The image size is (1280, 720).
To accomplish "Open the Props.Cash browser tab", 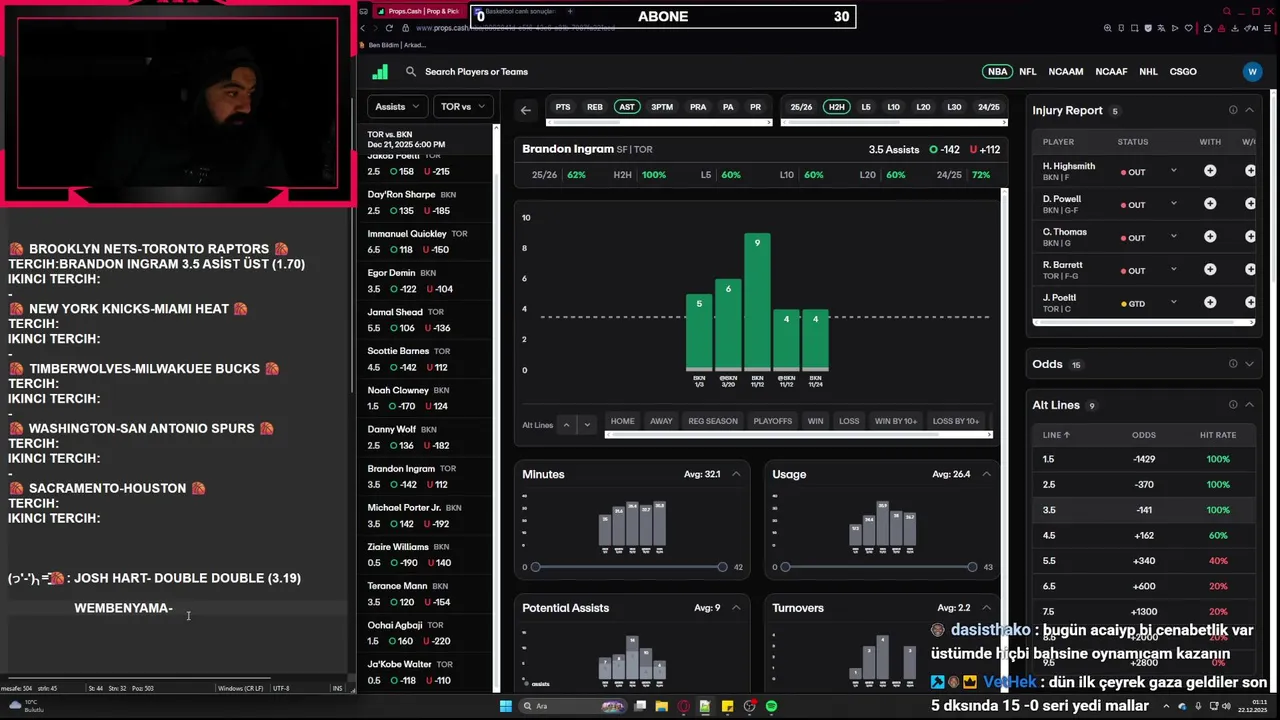I will 418,11.
